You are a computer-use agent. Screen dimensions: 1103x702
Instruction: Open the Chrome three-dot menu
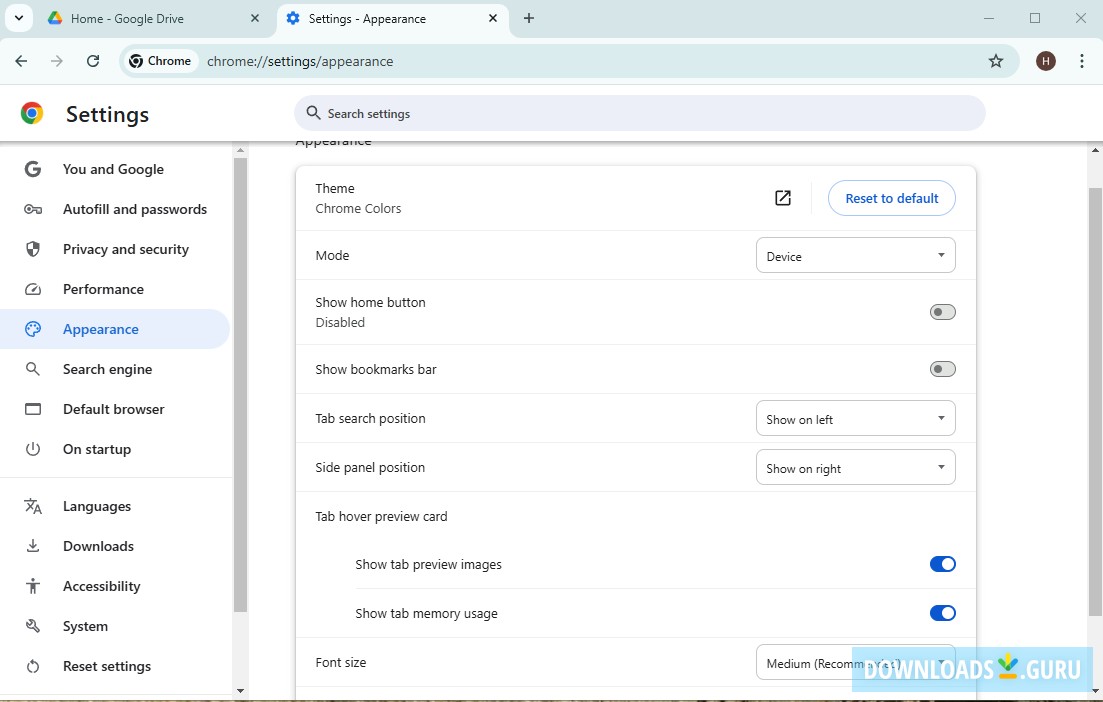[x=1081, y=61]
